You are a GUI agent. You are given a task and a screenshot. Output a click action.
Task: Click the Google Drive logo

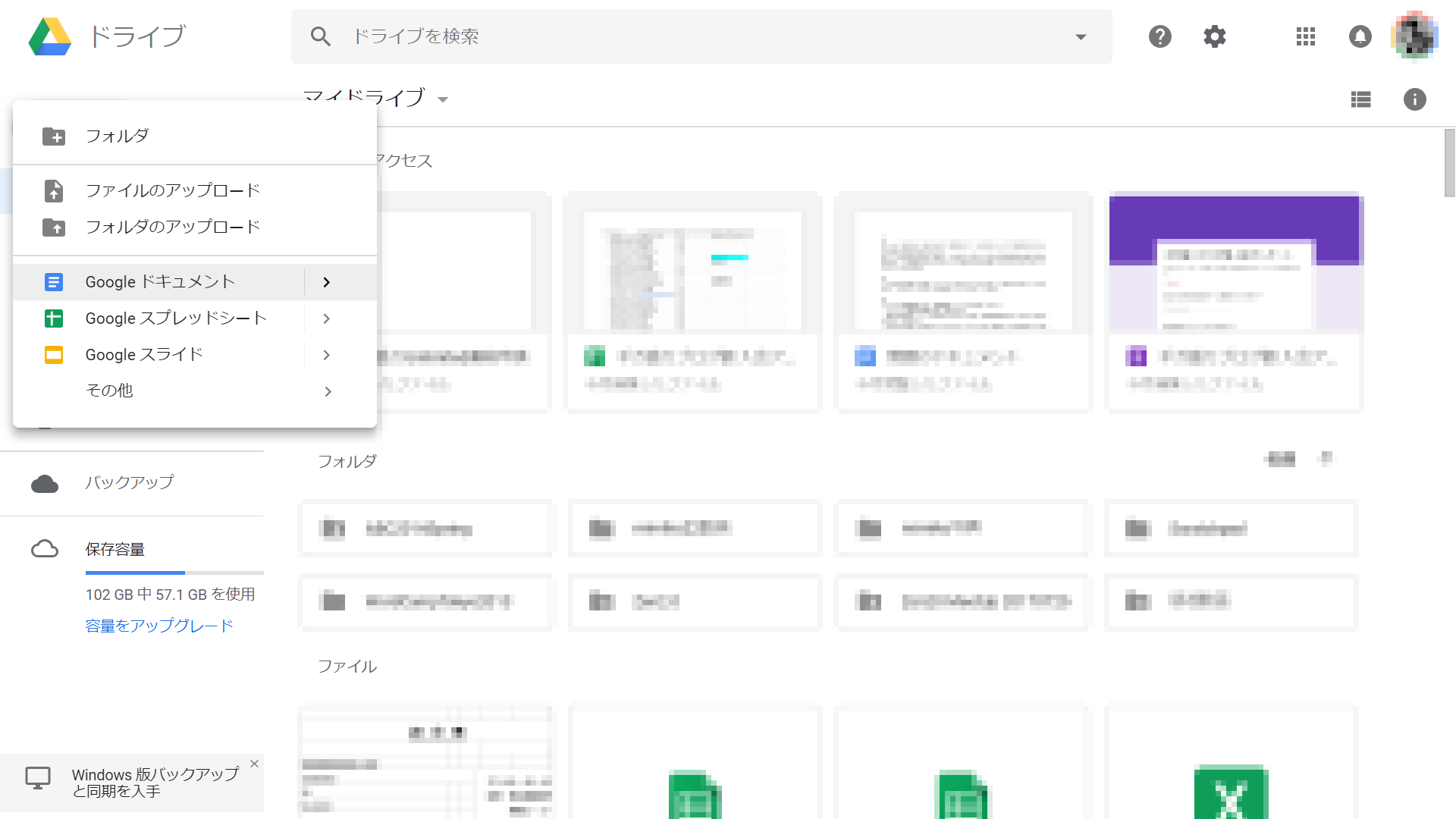point(50,36)
